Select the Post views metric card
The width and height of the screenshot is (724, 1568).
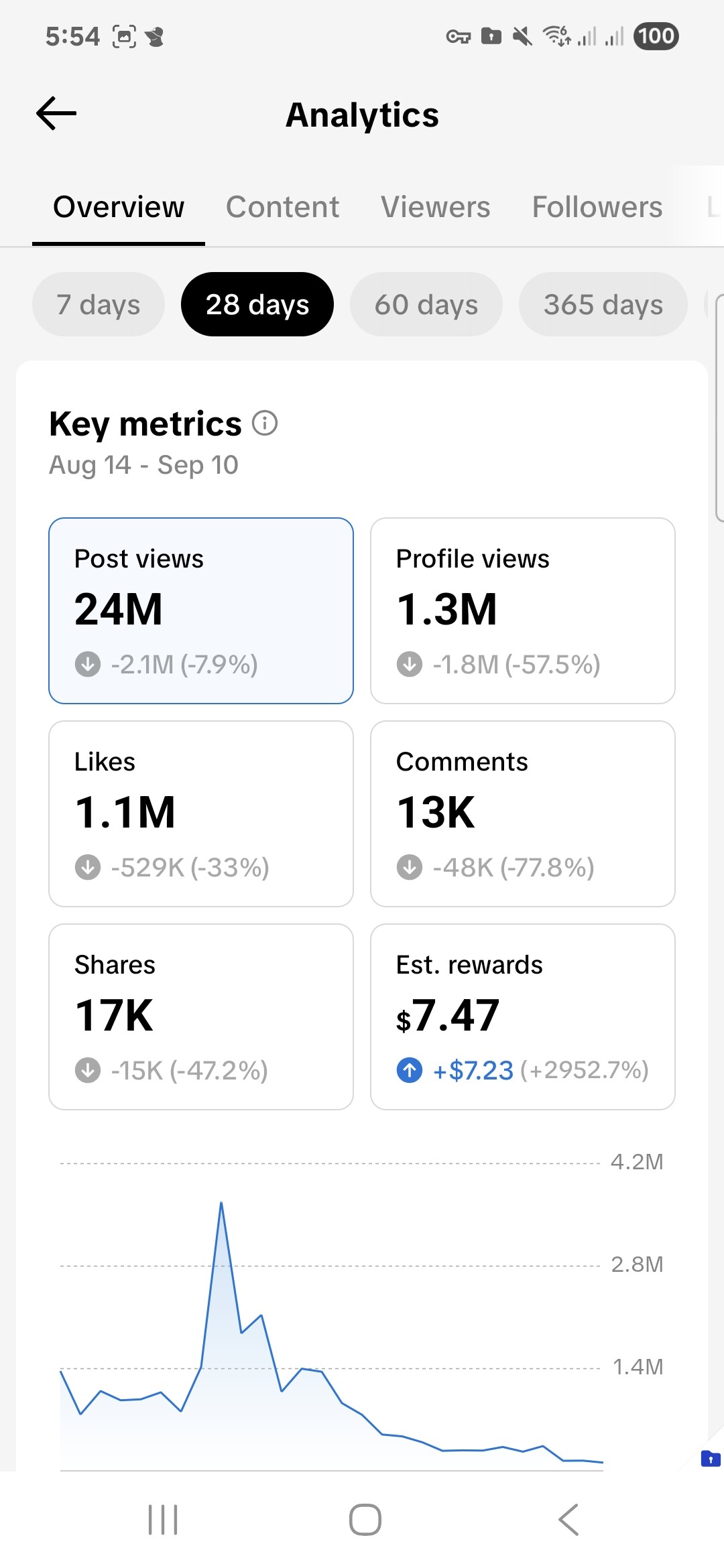pyautogui.click(x=201, y=610)
